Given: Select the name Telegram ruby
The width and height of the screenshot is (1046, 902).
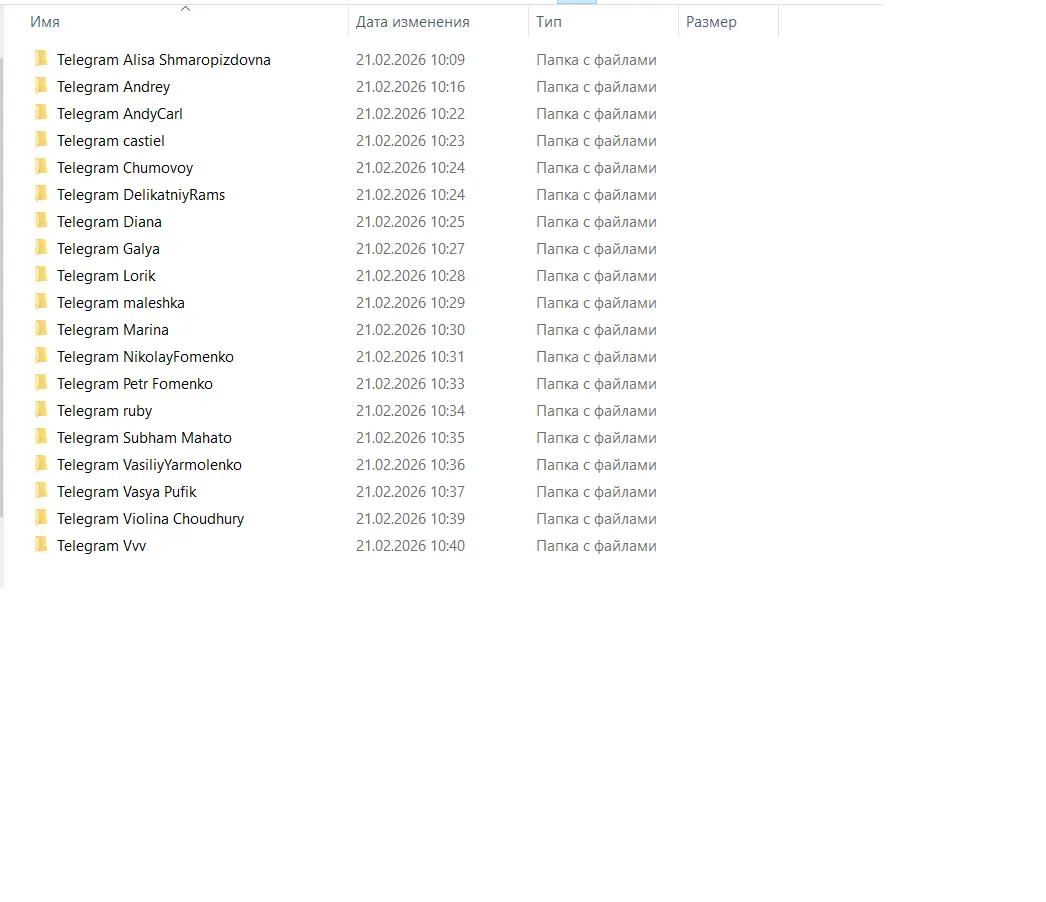Looking at the screenshot, I should click(x=105, y=411).
